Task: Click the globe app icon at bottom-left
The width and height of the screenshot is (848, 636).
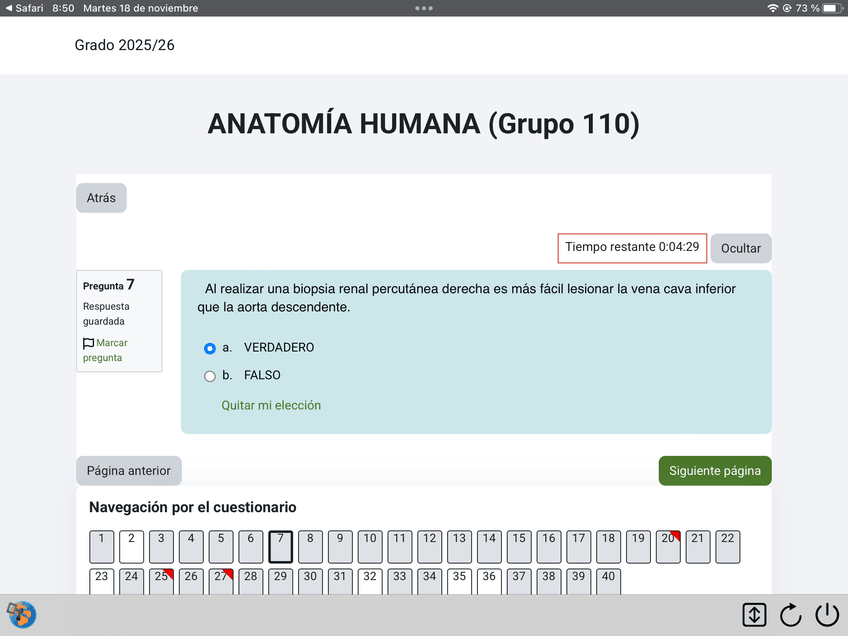Action: coord(21,614)
